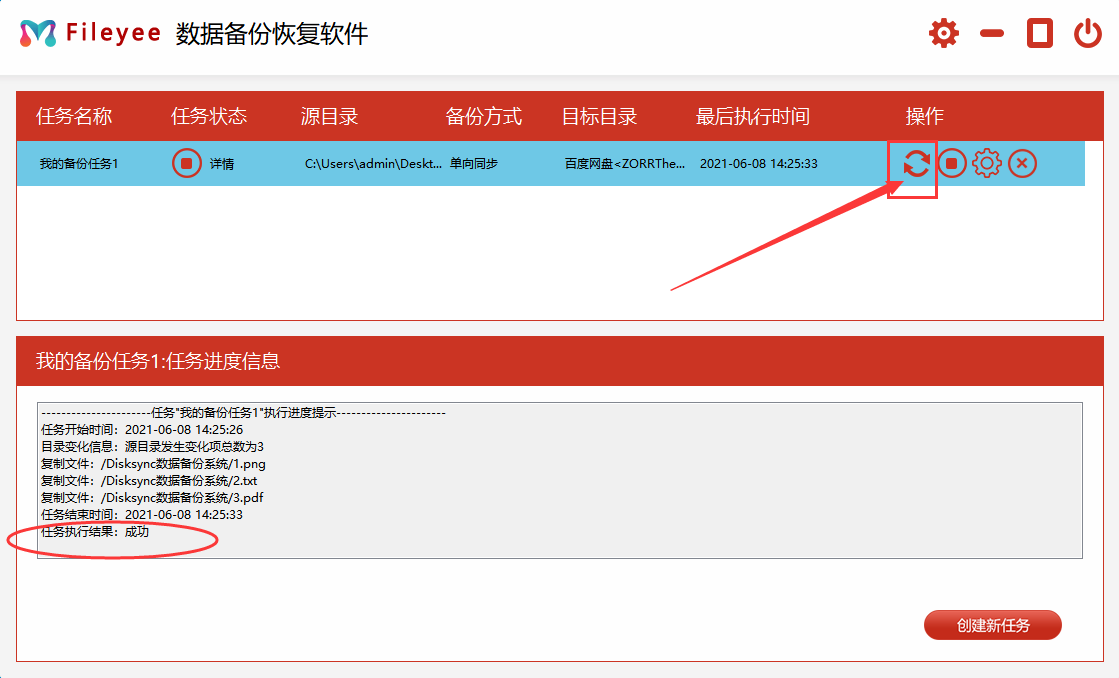The height and width of the screenshot is (678, 1119).
Task: Click the Fileyee logo icon
Action: coord(38,33)
